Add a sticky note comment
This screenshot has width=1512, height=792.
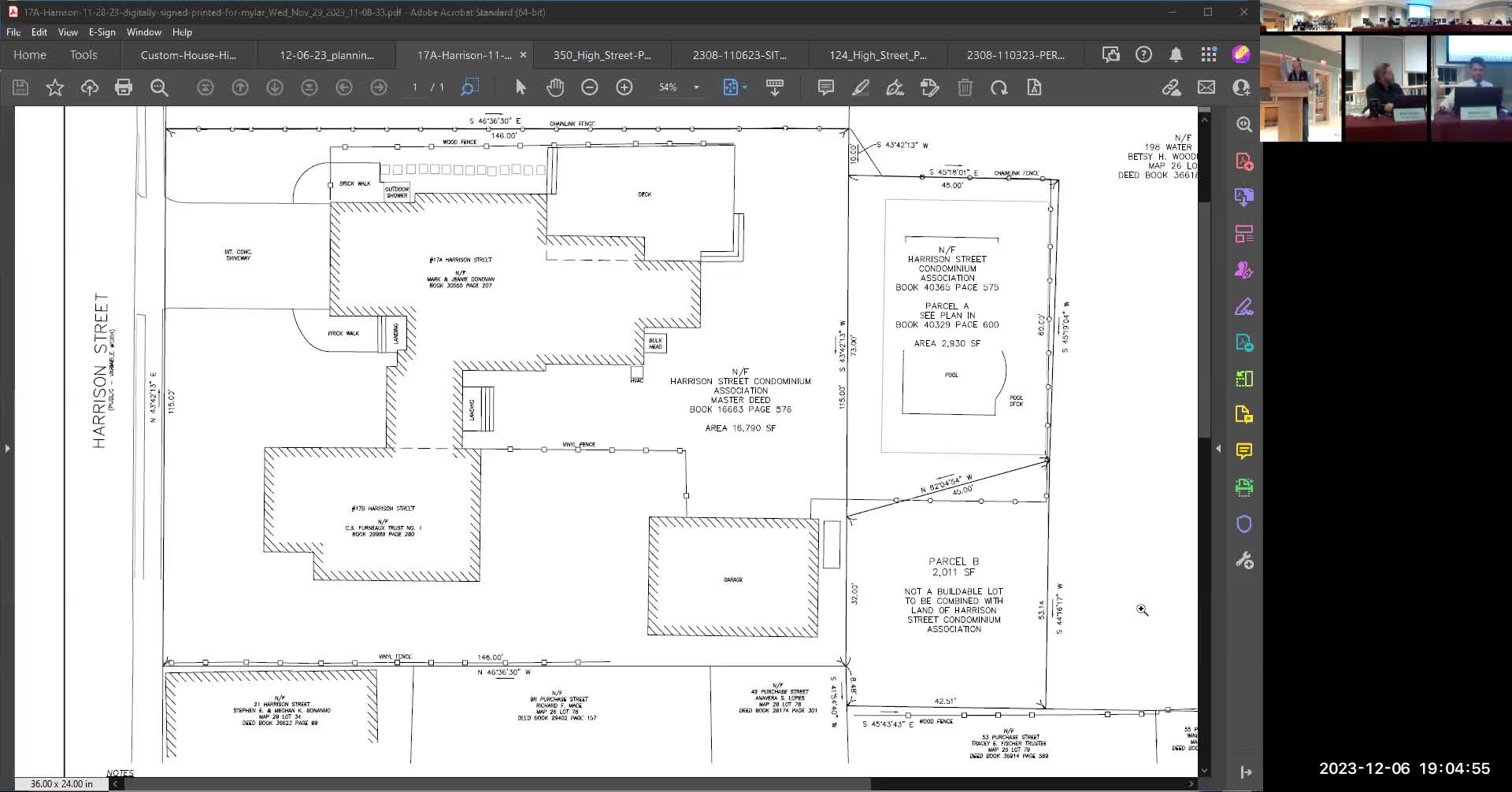coord(826,87)
